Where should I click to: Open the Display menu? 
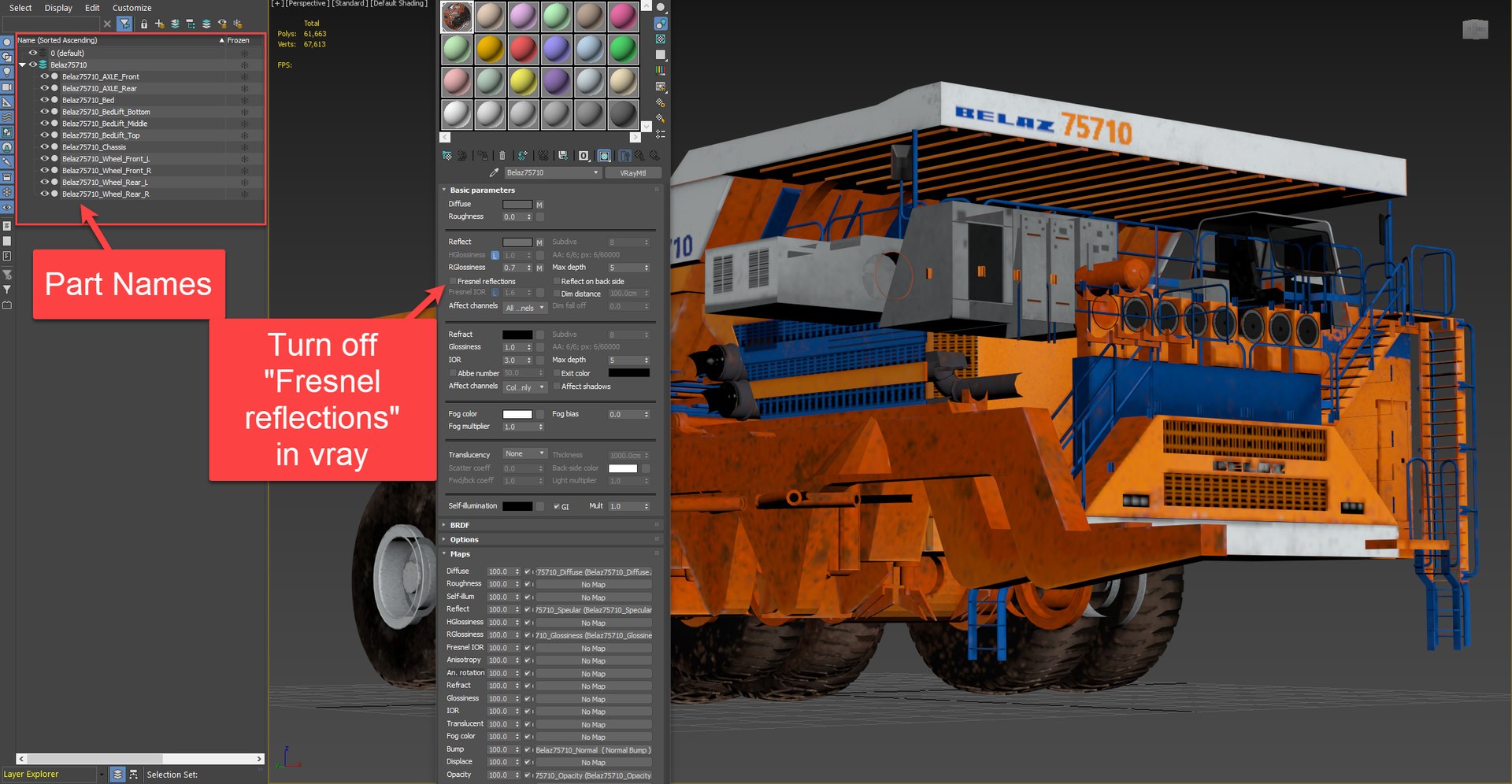[58, 8]
